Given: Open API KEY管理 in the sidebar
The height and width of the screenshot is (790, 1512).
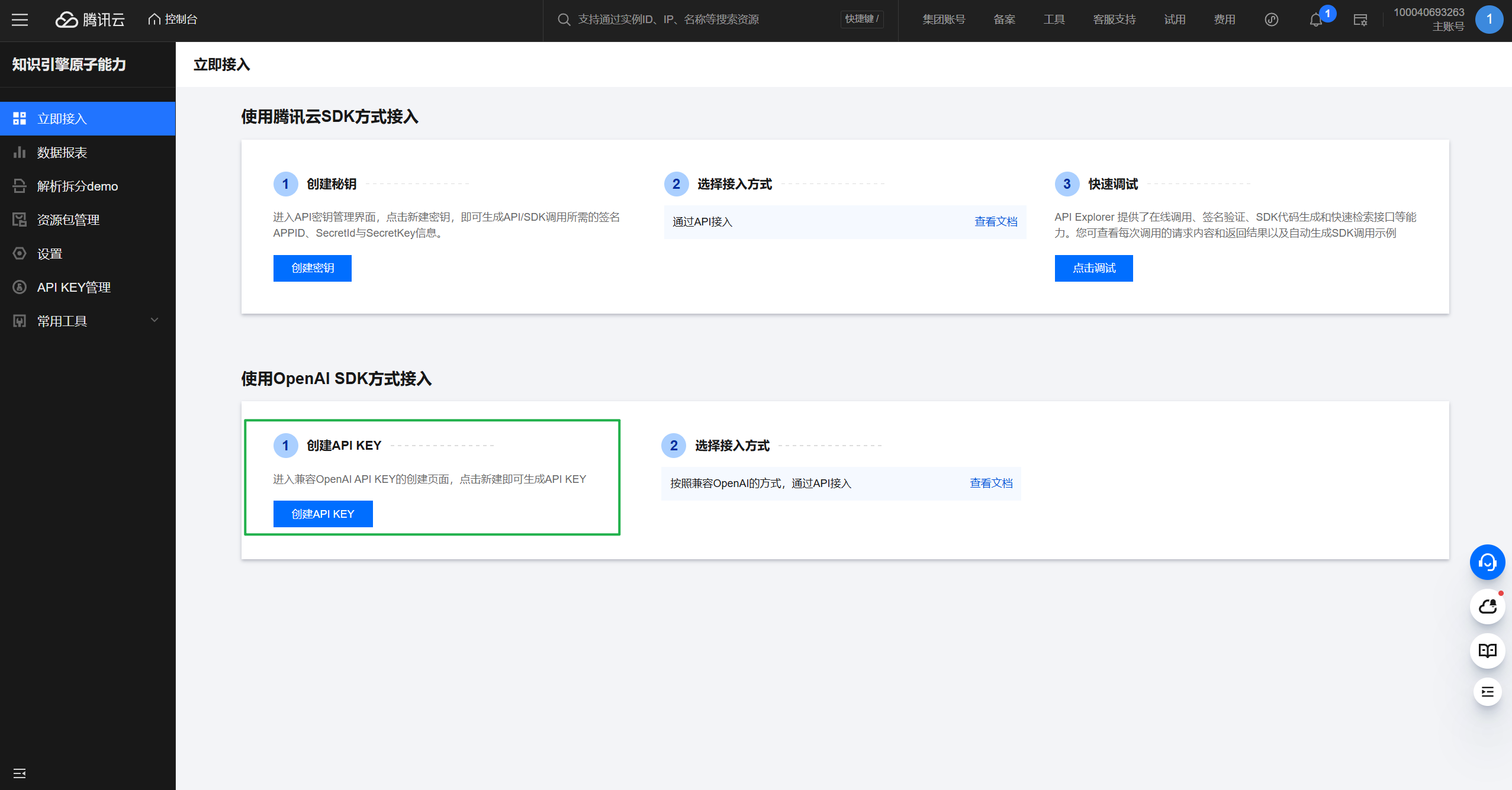Looking at the screenshot, I should tap(88, 287).
